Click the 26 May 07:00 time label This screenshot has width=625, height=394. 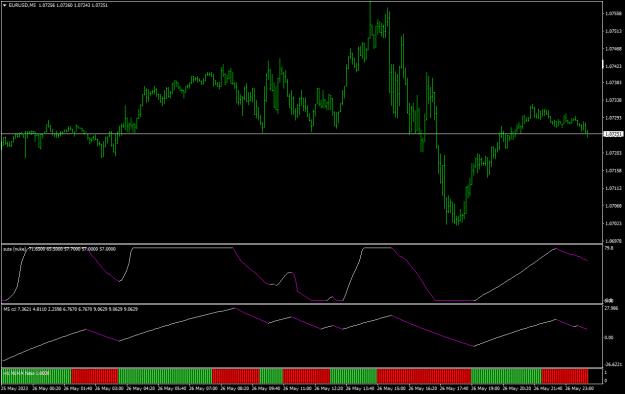203,388
